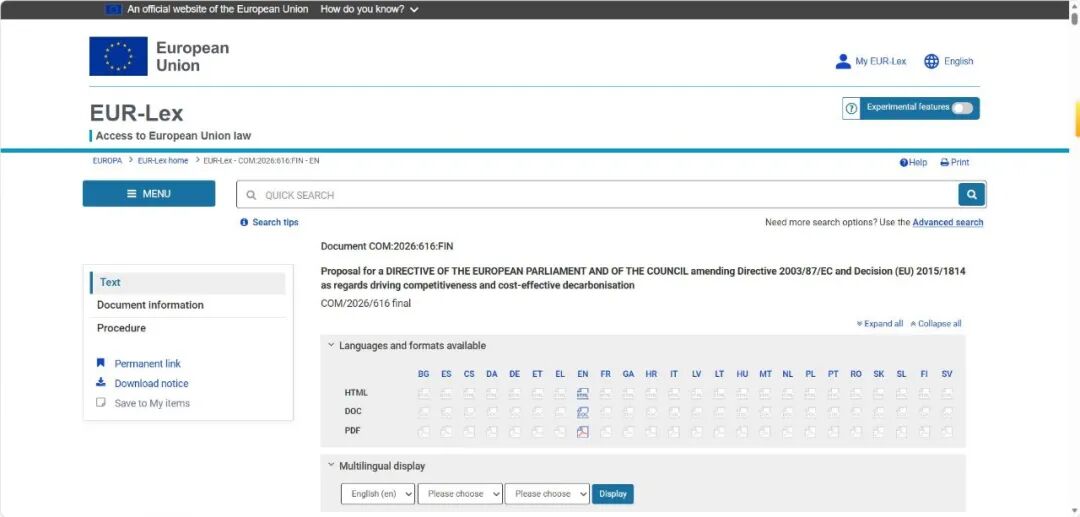Open the English DOC format icon
Image resolution: width=1080 pixels, height=517 pixels.
583,412
